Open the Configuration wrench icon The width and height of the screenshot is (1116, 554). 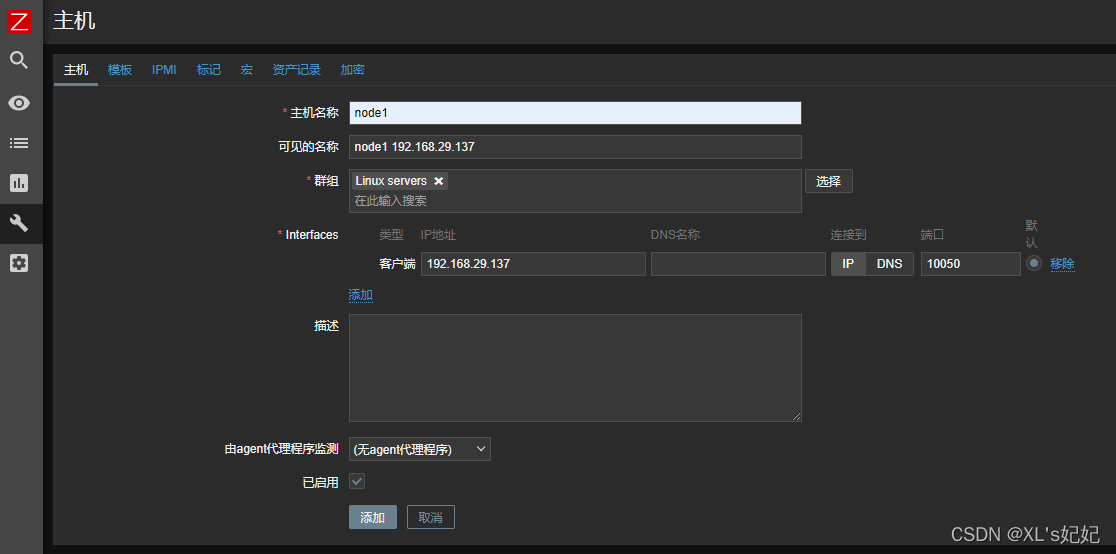[x=19, y=223]
